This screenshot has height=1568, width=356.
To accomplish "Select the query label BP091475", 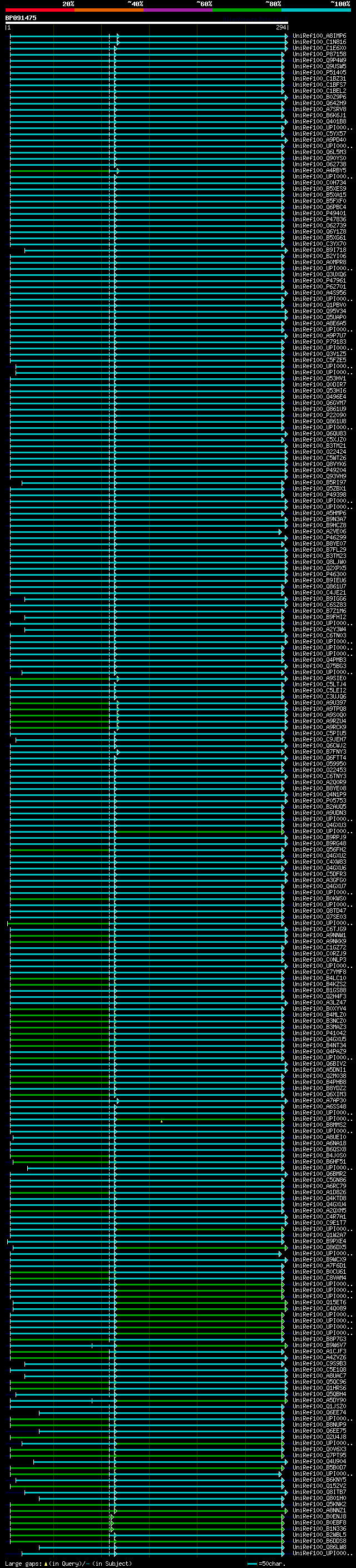I will click(x=21, y=18).
